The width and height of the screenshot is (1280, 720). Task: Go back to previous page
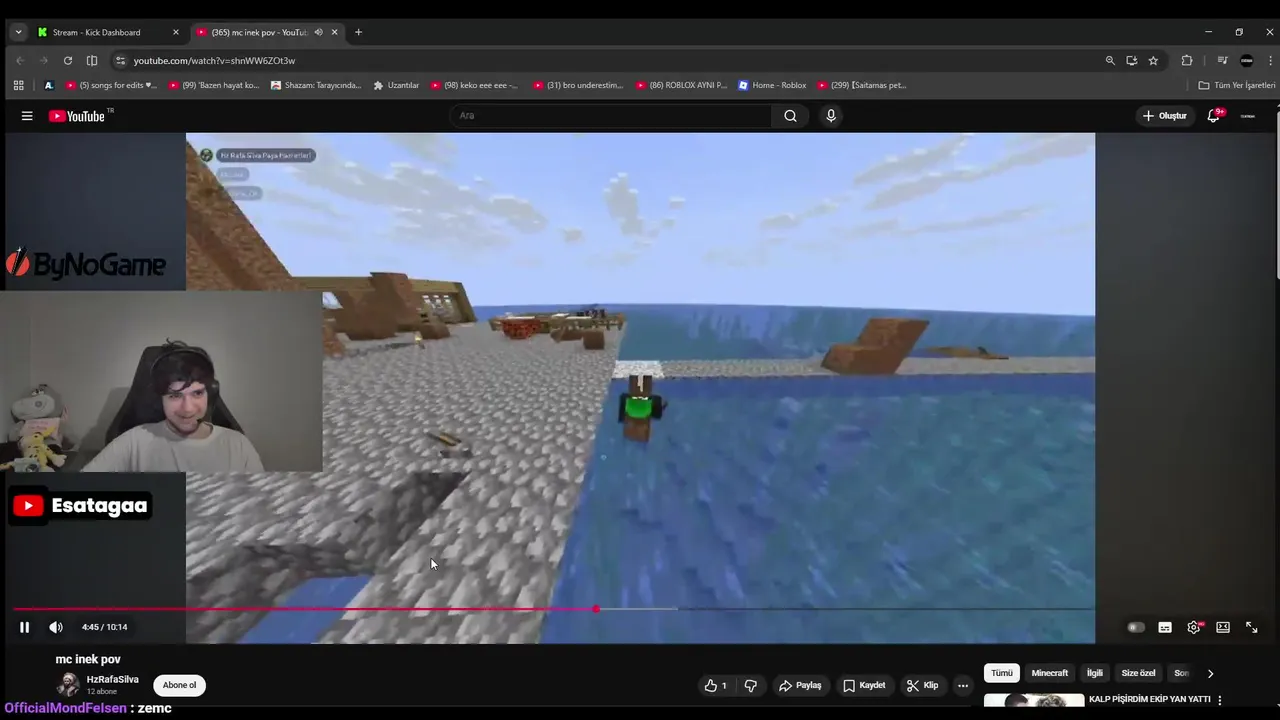coord(20,60)
